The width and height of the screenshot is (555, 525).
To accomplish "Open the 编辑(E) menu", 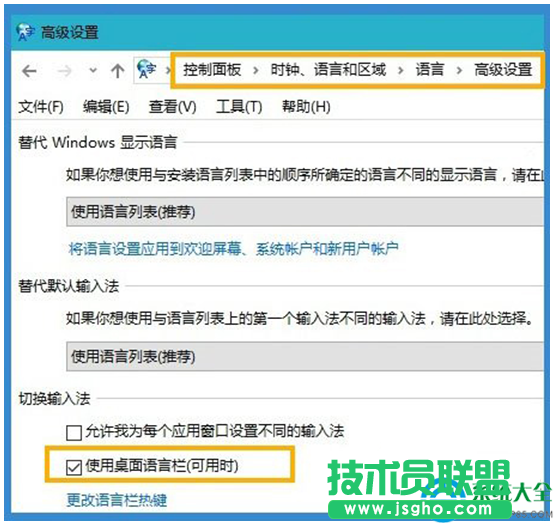I will 106,107.
